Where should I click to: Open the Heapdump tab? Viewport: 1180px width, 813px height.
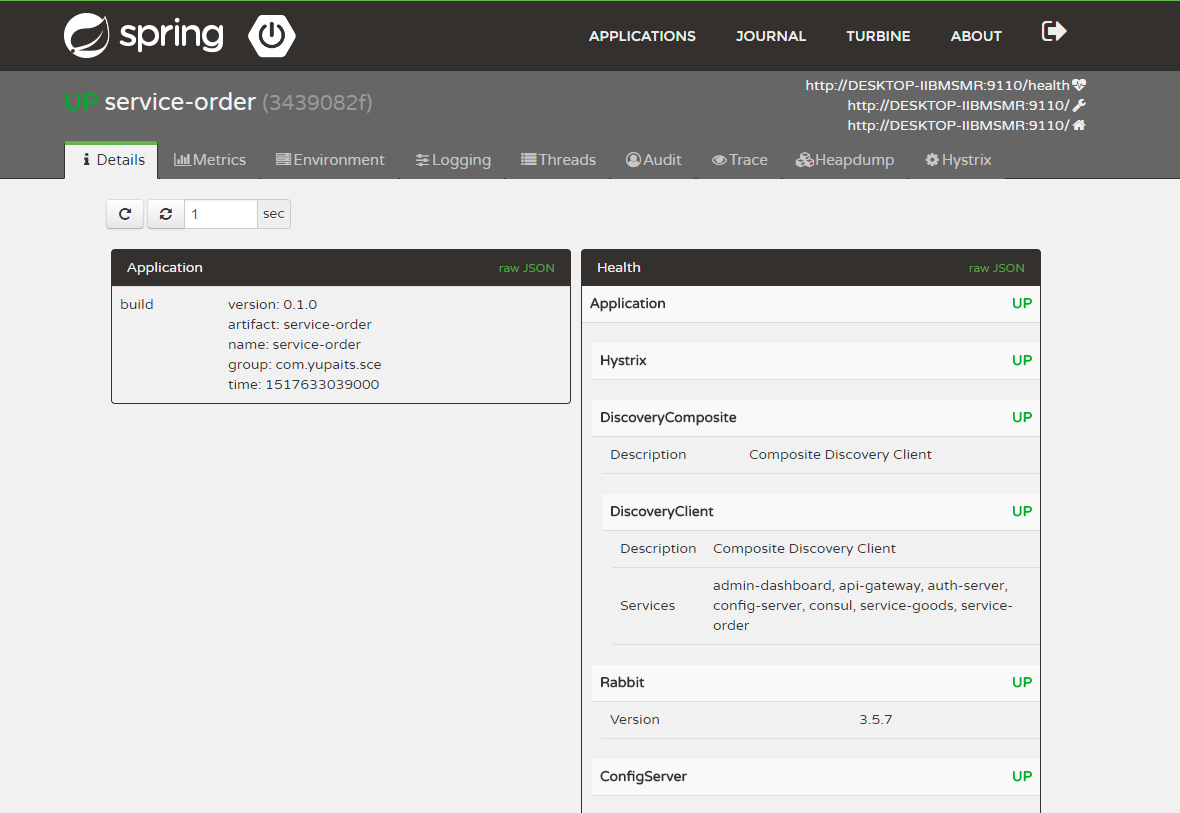pos(845,160)
